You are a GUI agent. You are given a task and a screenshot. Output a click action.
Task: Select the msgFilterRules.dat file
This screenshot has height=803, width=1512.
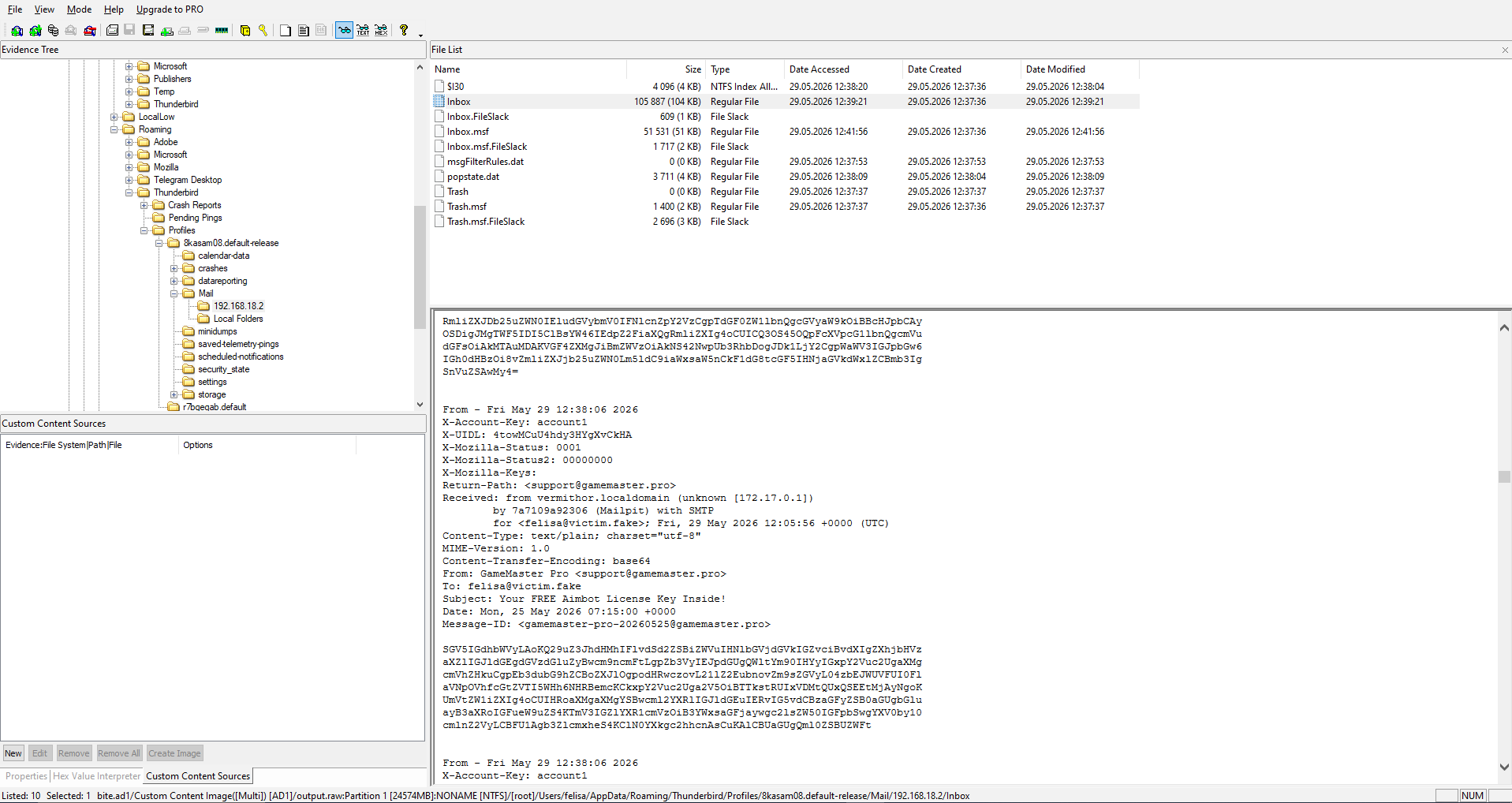coord(785,162)
